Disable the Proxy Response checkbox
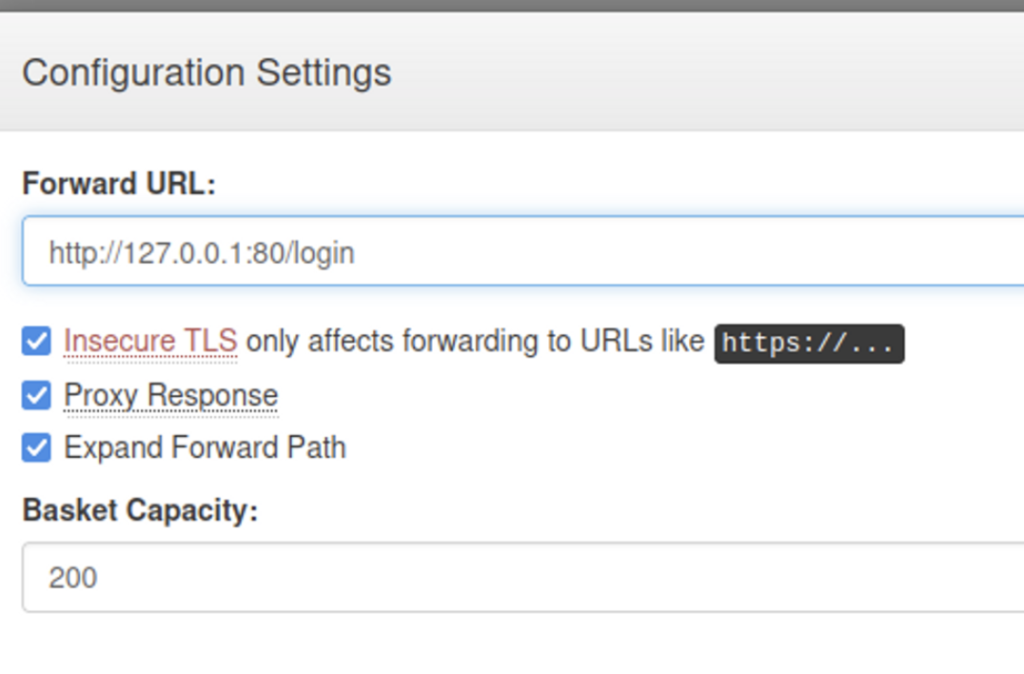 [x=36, y=396]
